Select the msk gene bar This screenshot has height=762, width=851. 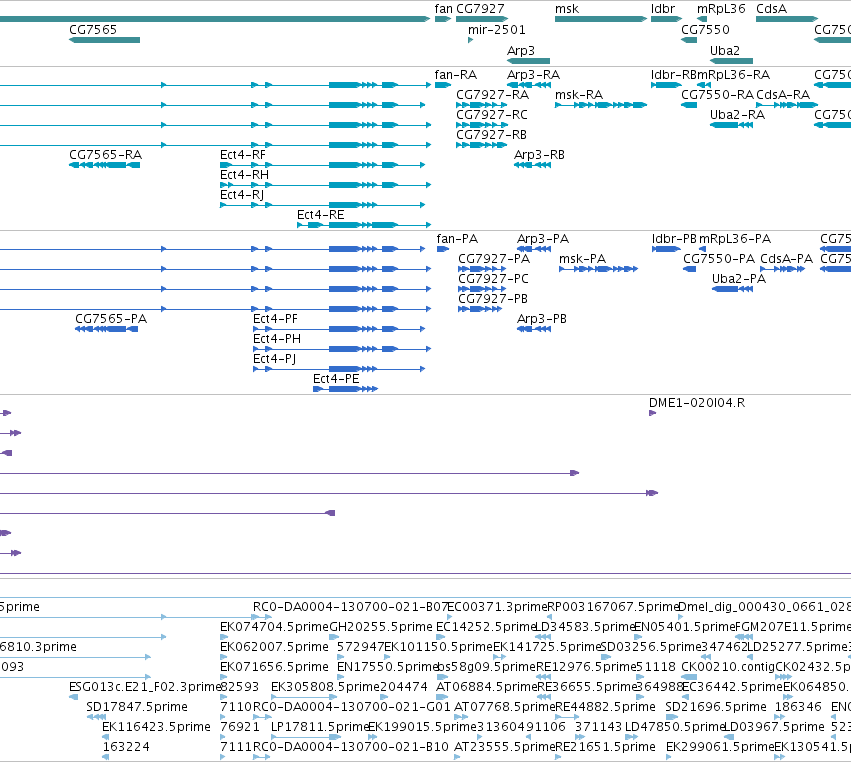click(601, 19)
